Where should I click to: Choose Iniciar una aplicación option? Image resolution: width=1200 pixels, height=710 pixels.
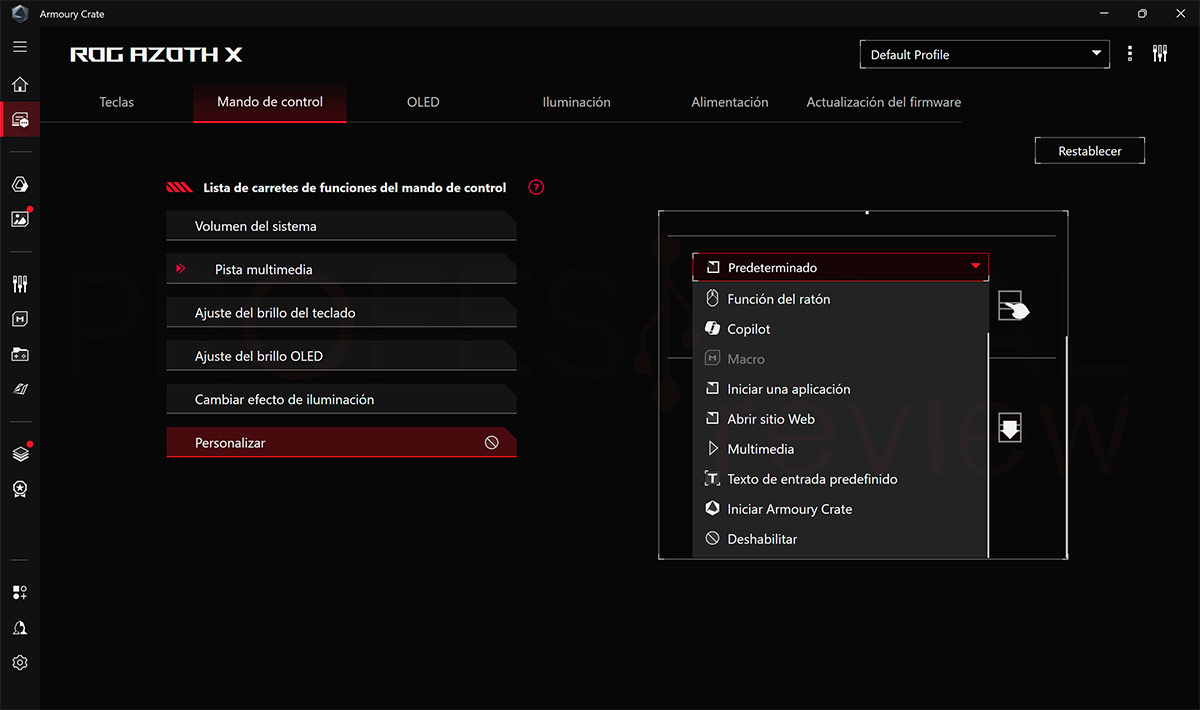840,389
